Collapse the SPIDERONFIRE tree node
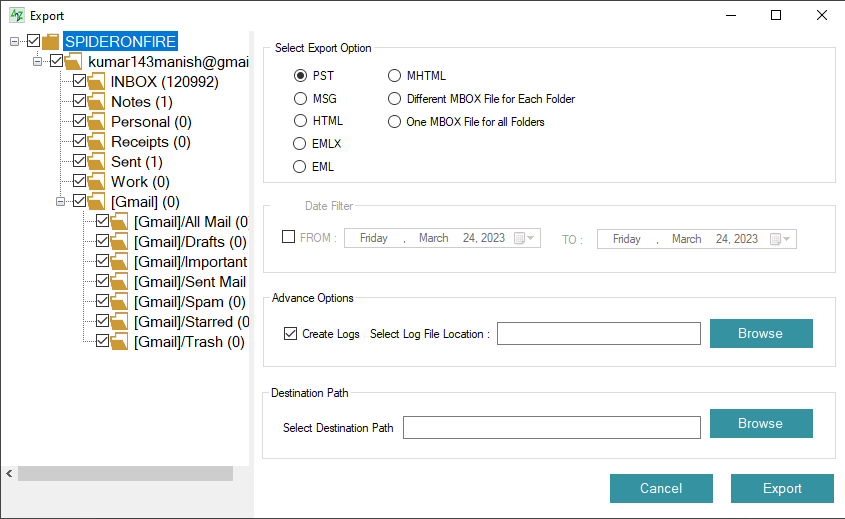 tap(14, 42)
